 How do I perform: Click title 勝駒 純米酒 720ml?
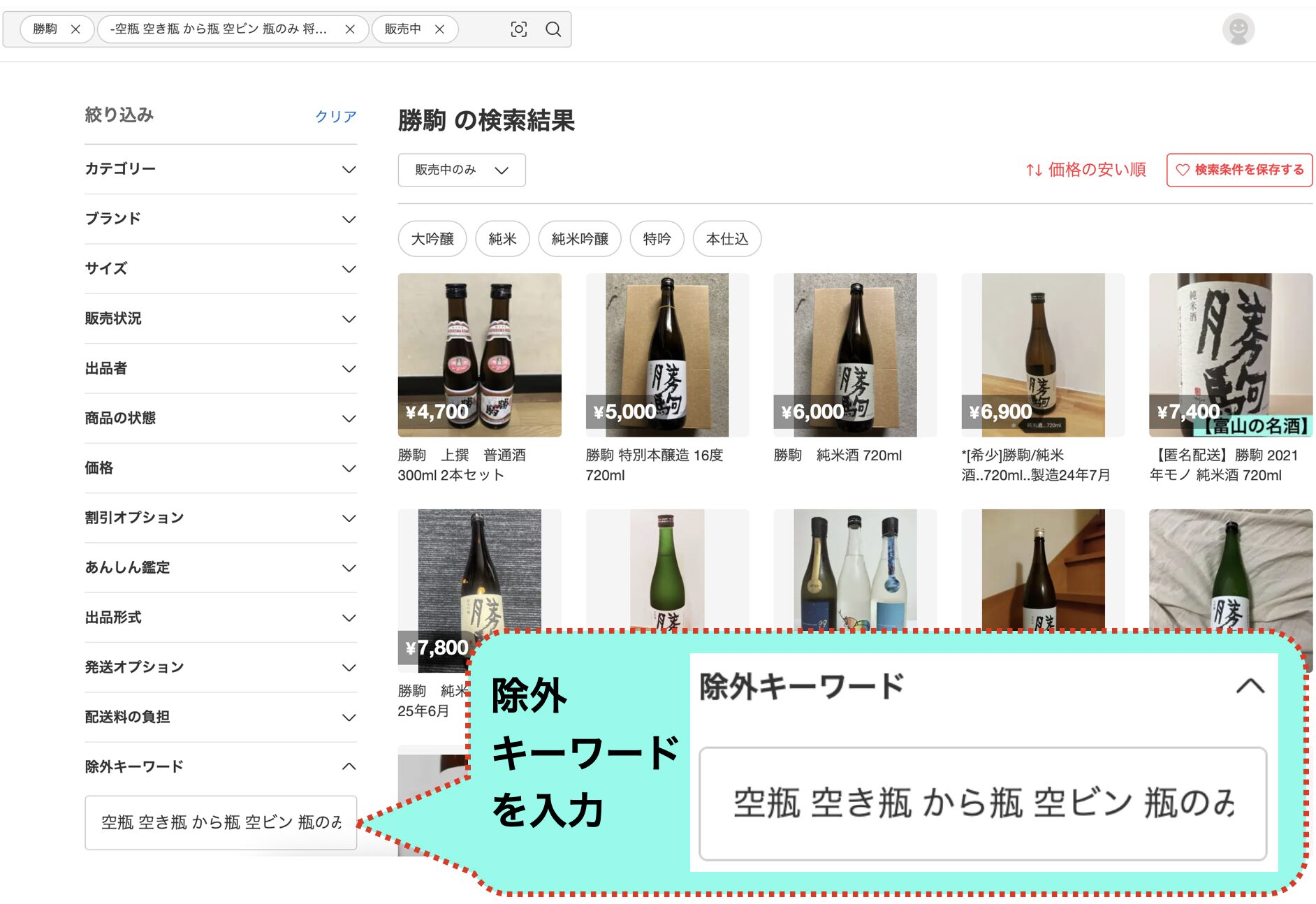(838, 455)
